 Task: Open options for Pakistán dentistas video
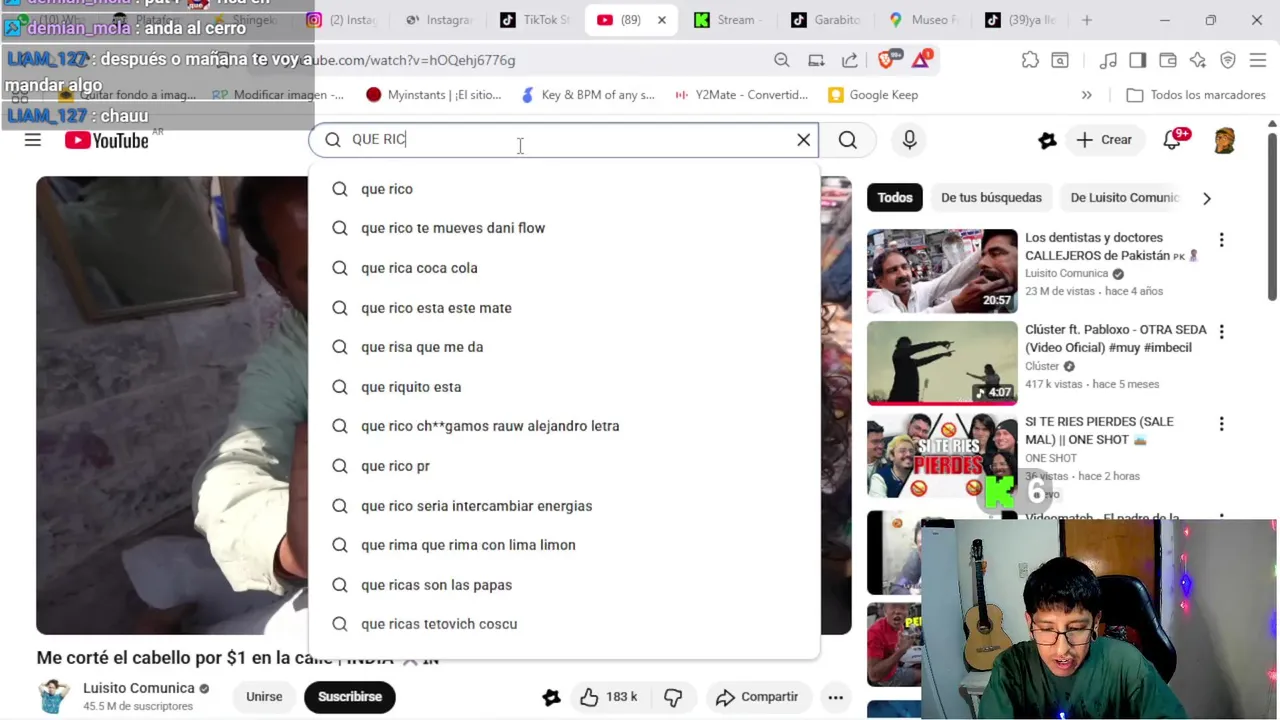[x=1221, y=240]
